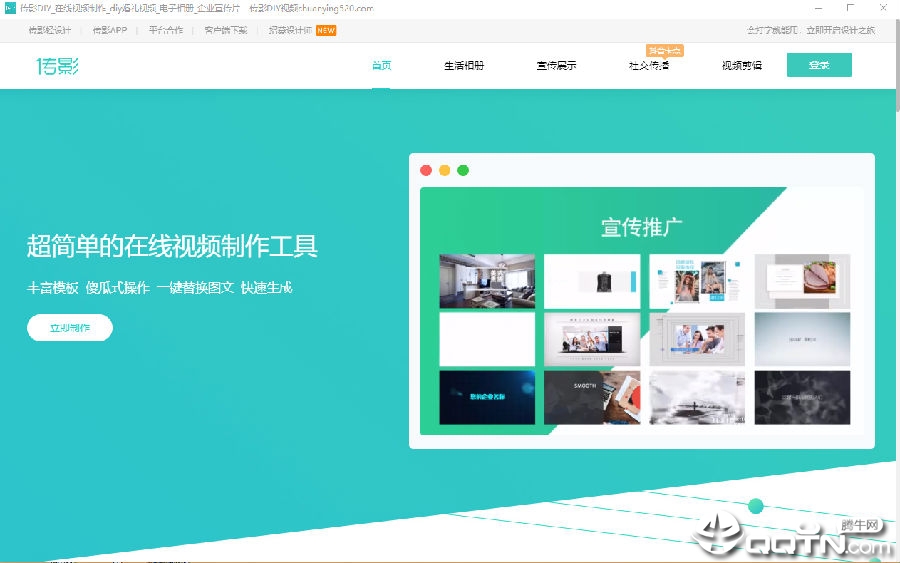Select the pale grey gradient thumbnail
Image resolution: width=900 pixels, height=563 pixels.
[802, 339]
